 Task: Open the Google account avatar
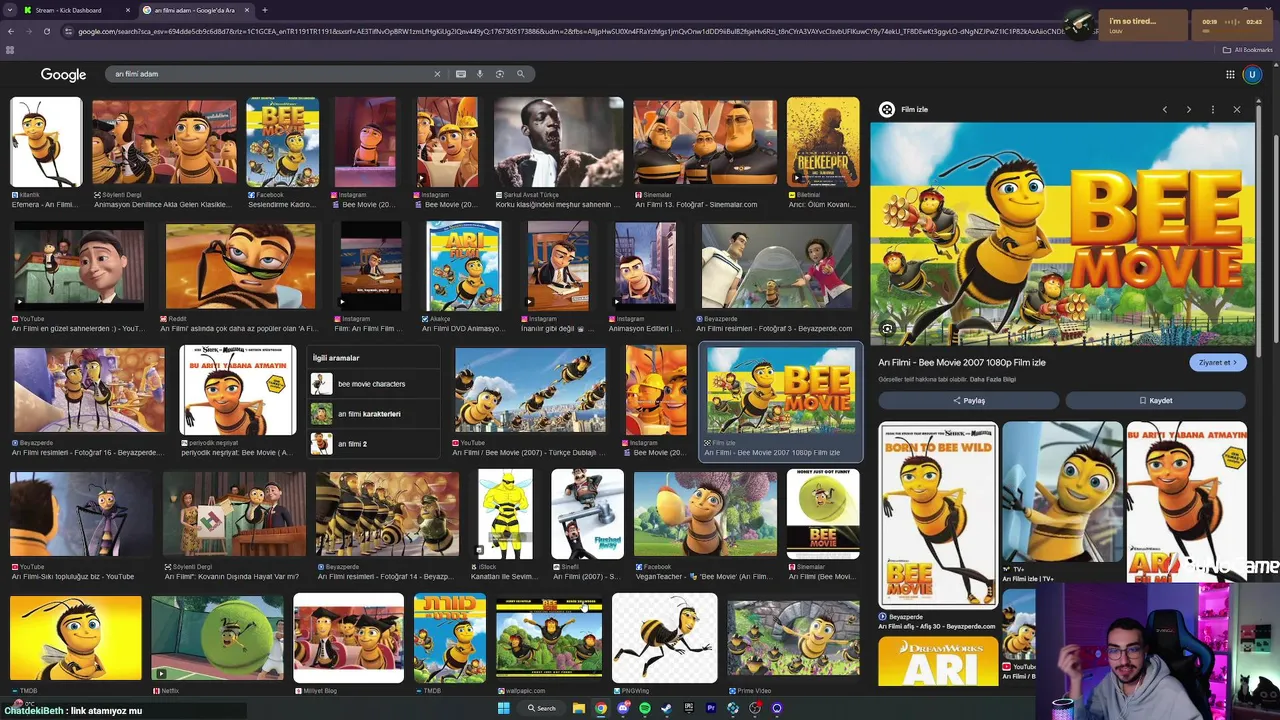(x=1252, y=74)
